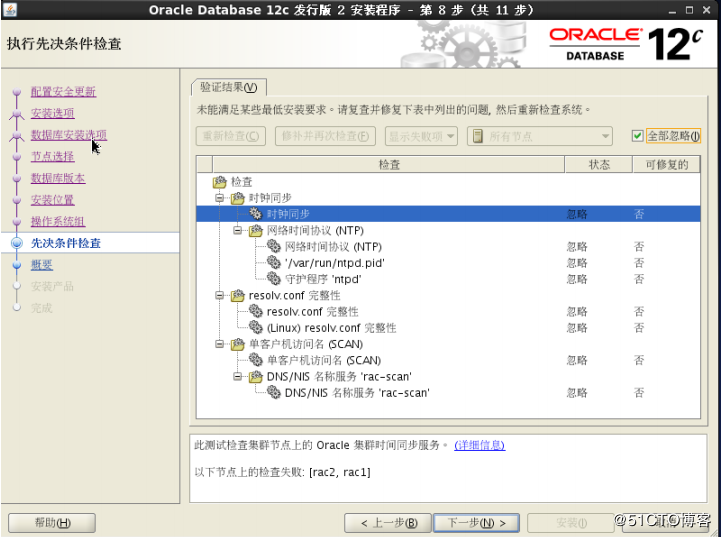This screenshot has height=537, width=721.
Task: Click the folder icon of the root 检查 node
Action: tap(220, 182)
